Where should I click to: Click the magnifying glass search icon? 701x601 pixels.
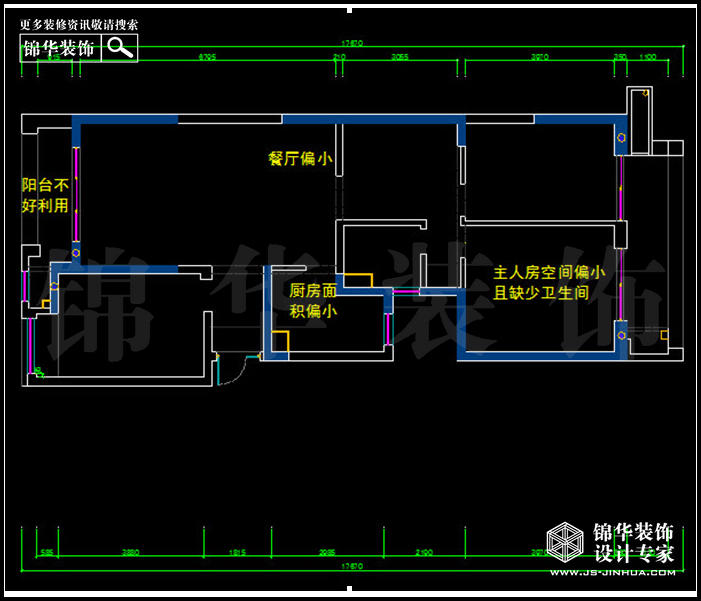click(x=120, y=47)
